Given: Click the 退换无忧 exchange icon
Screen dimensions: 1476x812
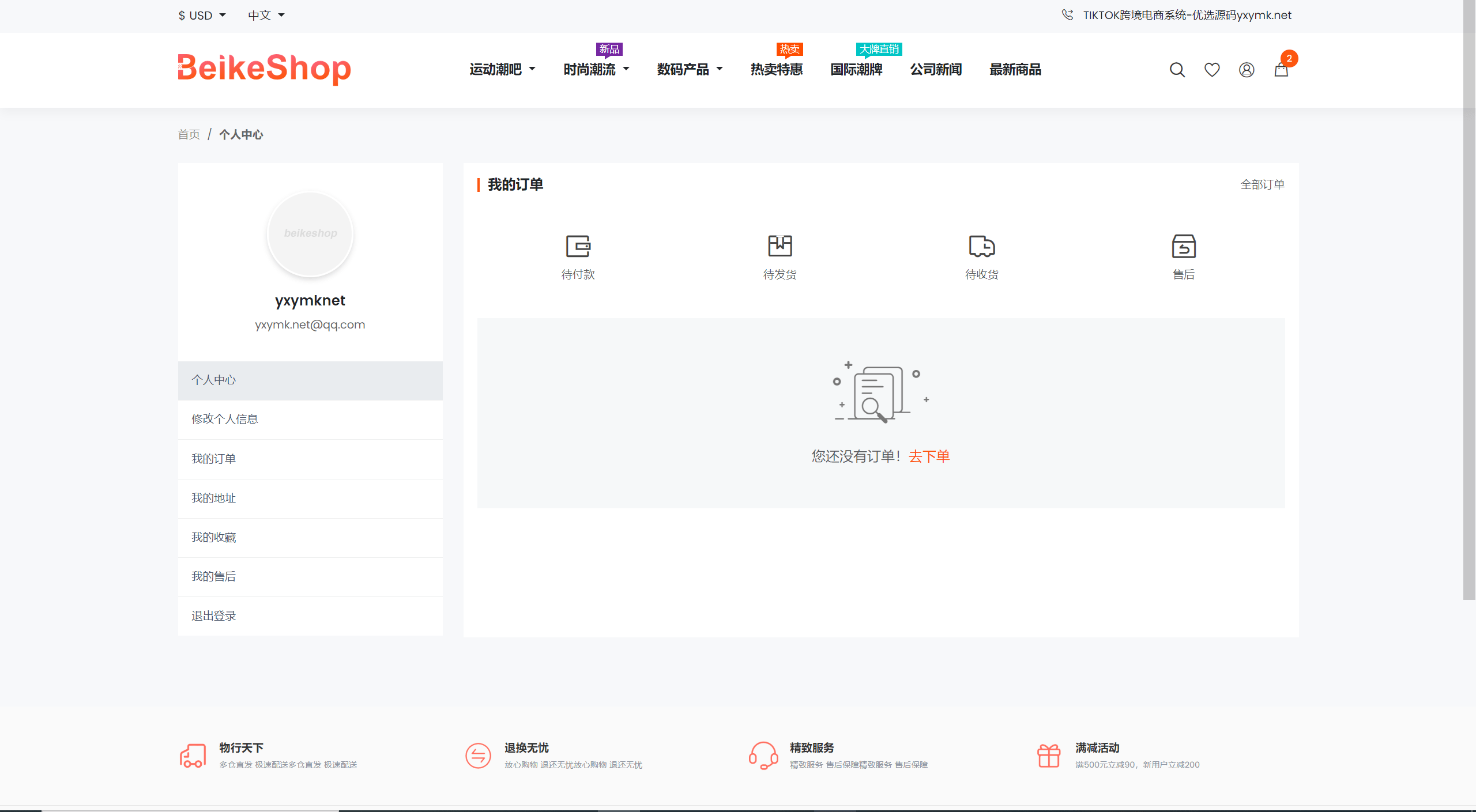Looking at the screenshot, I should [x=478, y=756].
